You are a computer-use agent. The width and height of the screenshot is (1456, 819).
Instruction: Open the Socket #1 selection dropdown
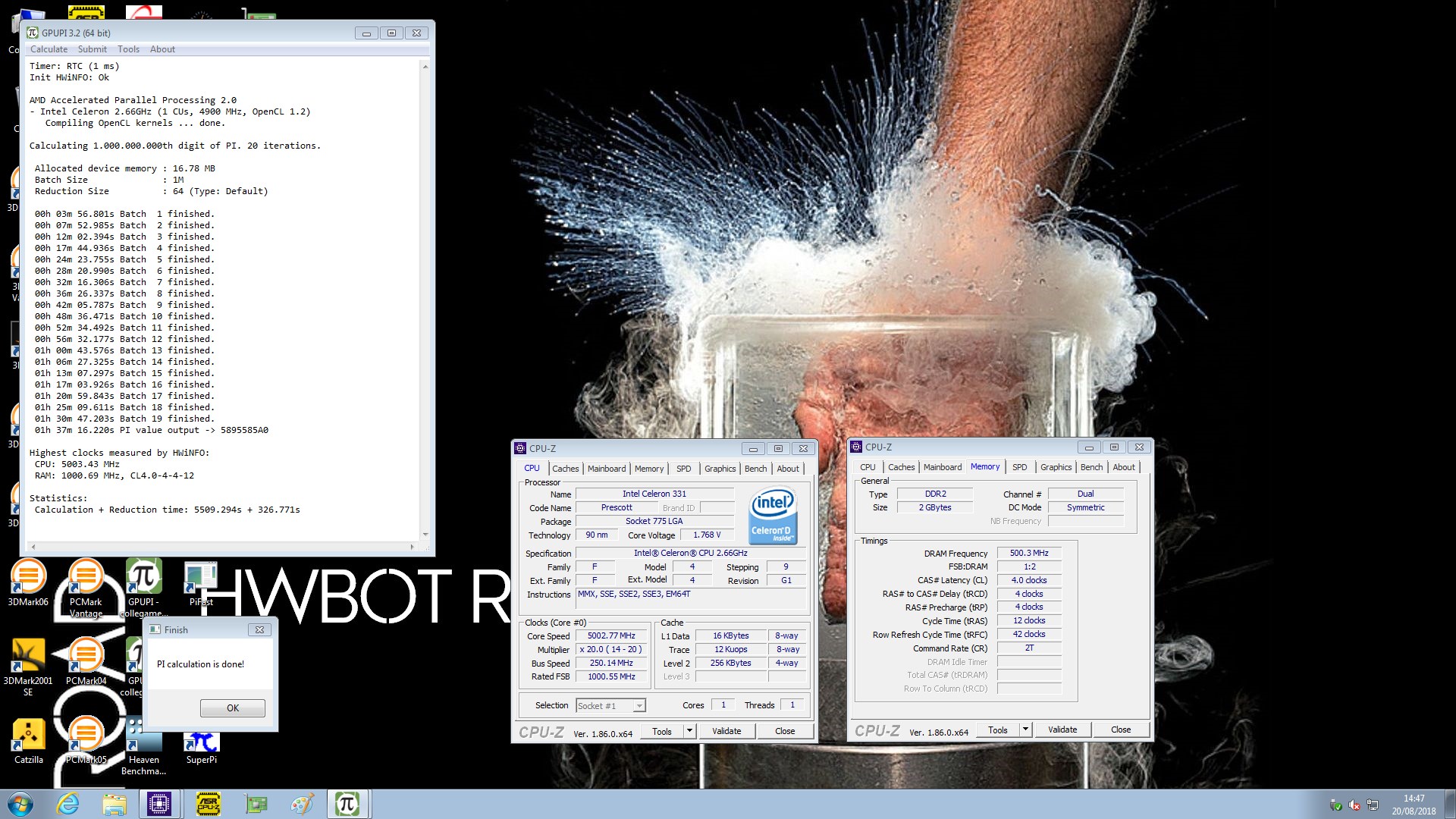(x=610, y=705)
